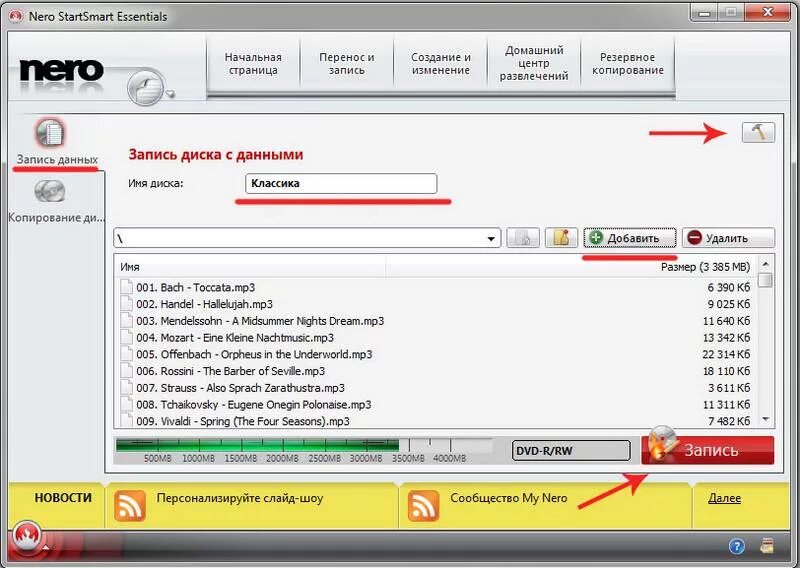Click the file list scrollbar thumb
The image size is (800, 568).
tap(765, 280)
